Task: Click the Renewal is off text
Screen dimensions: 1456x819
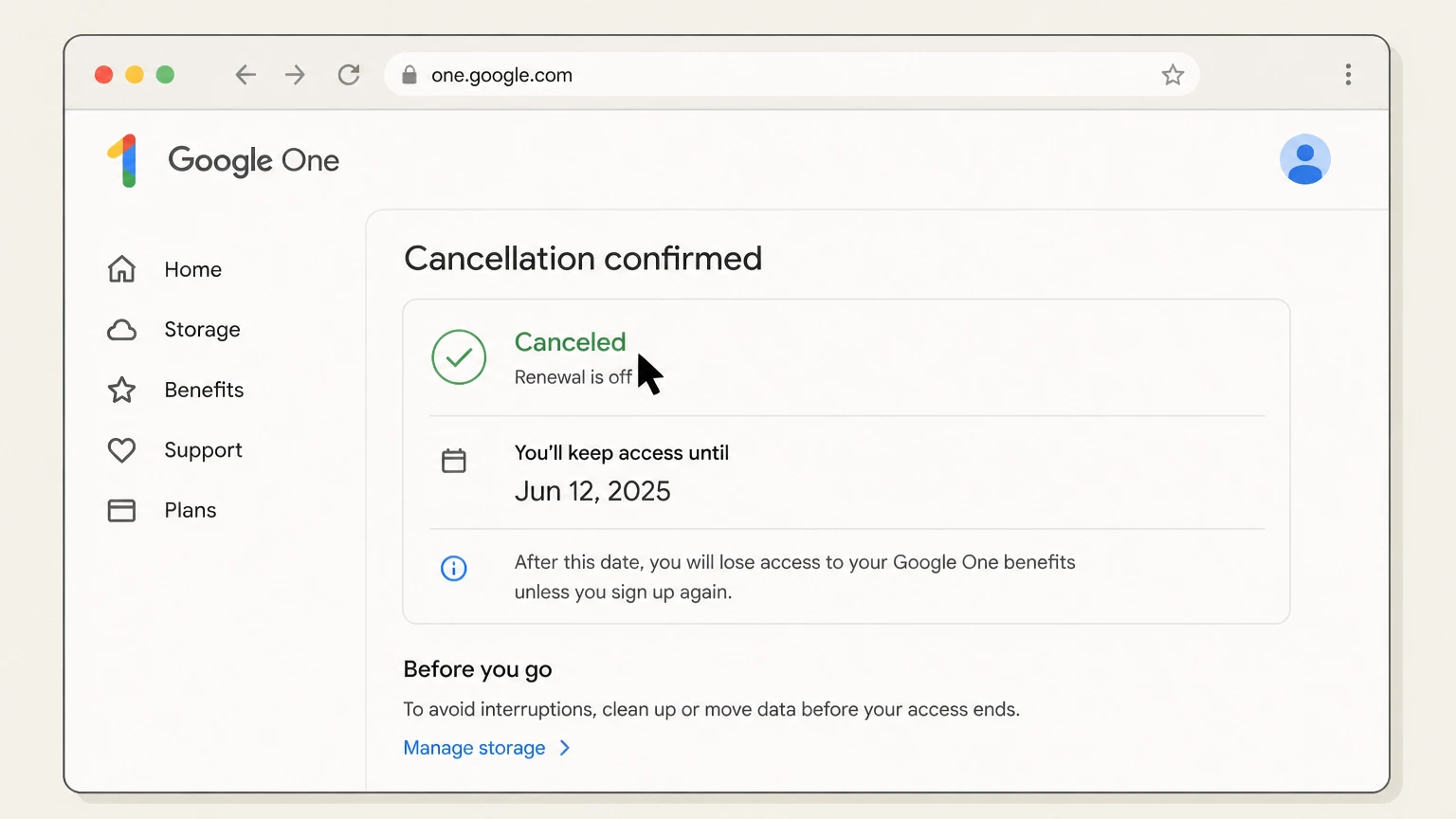Action: pos(573,377)
